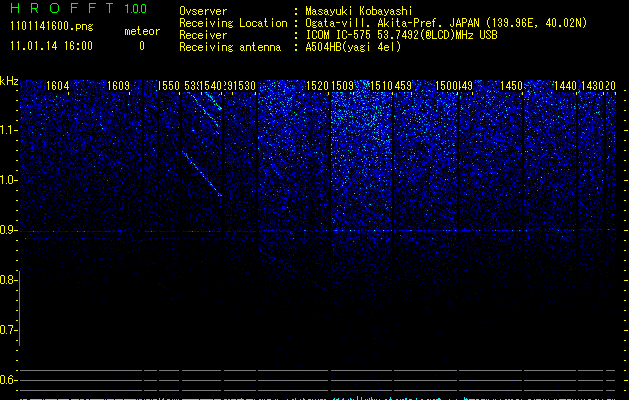Click the 1440 time marker
Screen dimensions: 629x400
[x=565, y=86]
